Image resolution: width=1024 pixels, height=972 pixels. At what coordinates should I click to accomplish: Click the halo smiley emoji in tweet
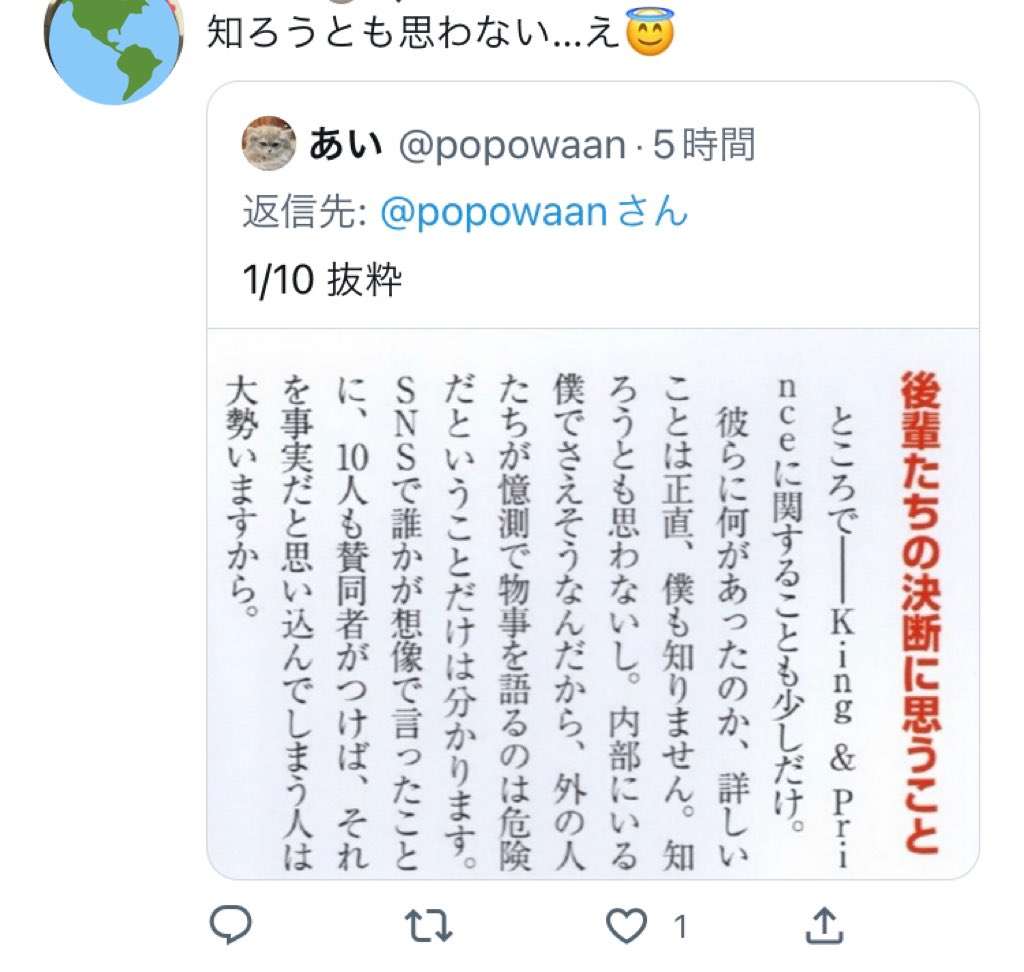(649, 31)
